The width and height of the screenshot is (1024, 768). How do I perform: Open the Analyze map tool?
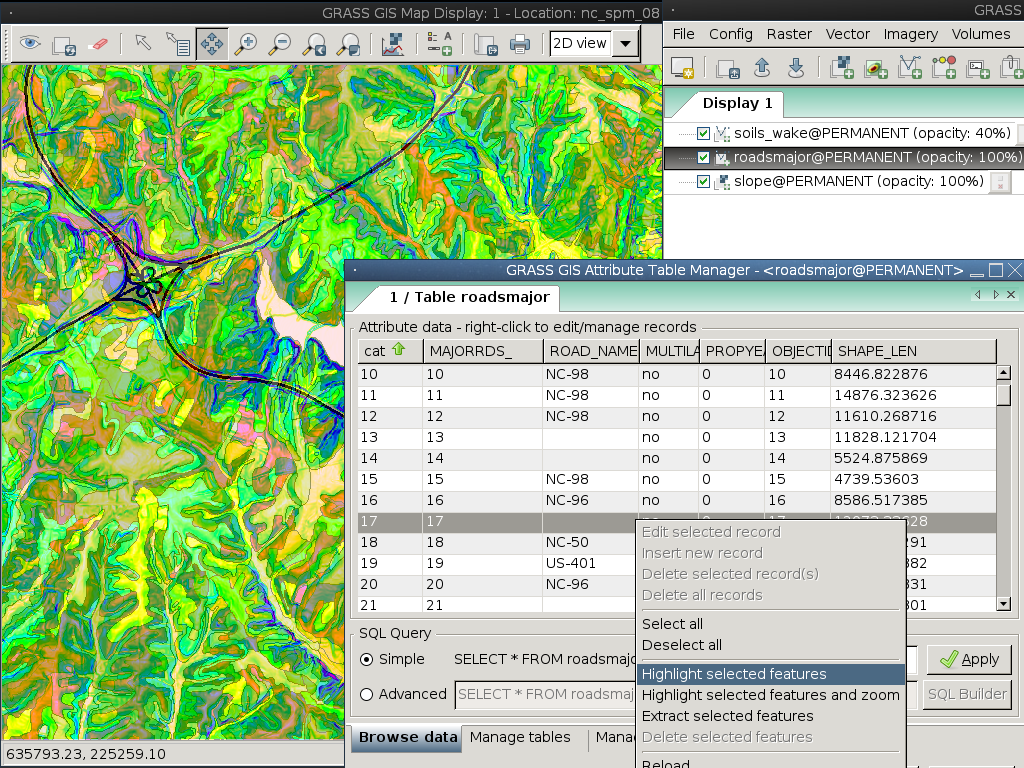point(393,44)
